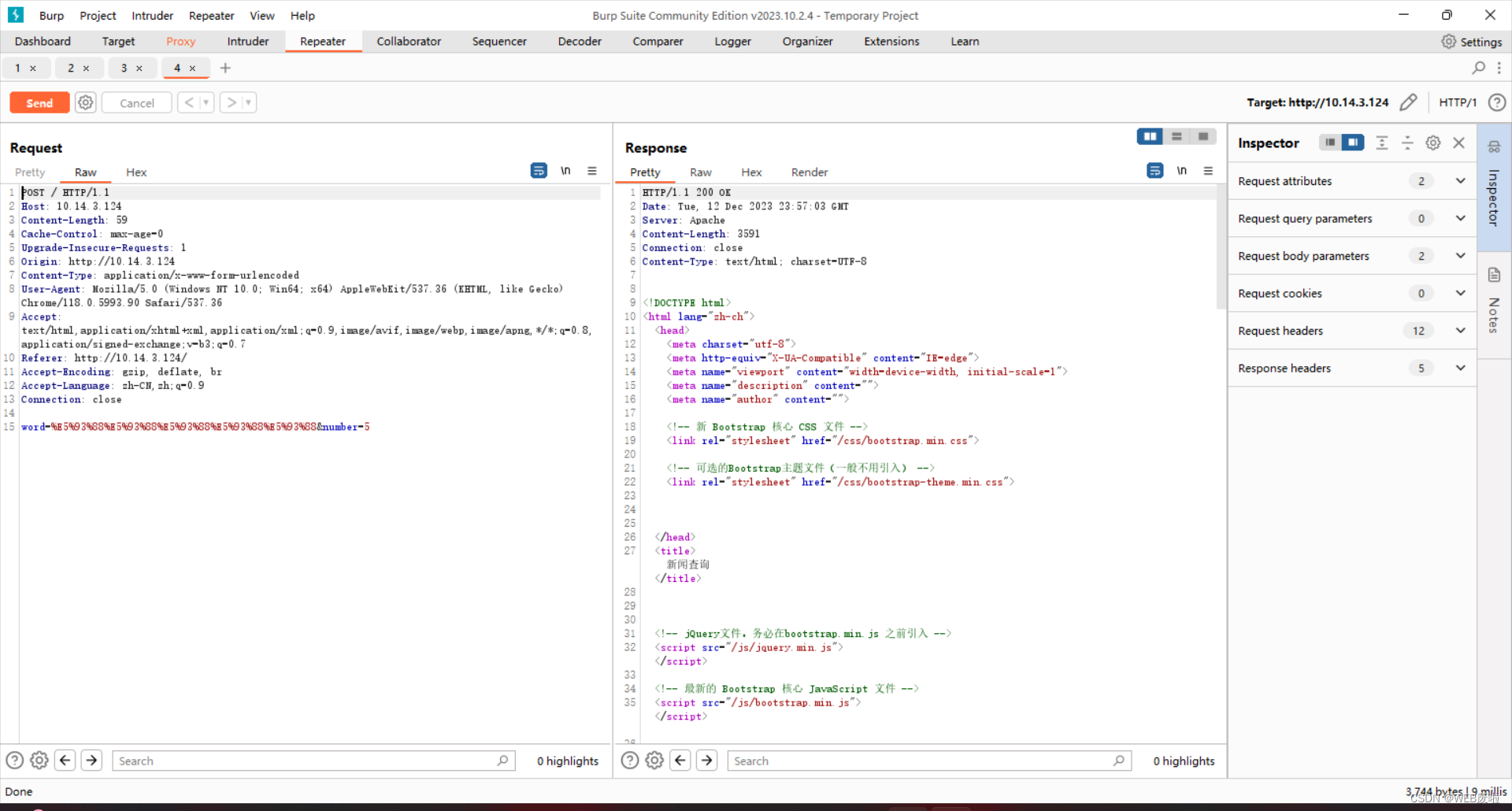Open Inspector settings gear
Viewport: 1512px width, 811px height.
point(1433,143)
